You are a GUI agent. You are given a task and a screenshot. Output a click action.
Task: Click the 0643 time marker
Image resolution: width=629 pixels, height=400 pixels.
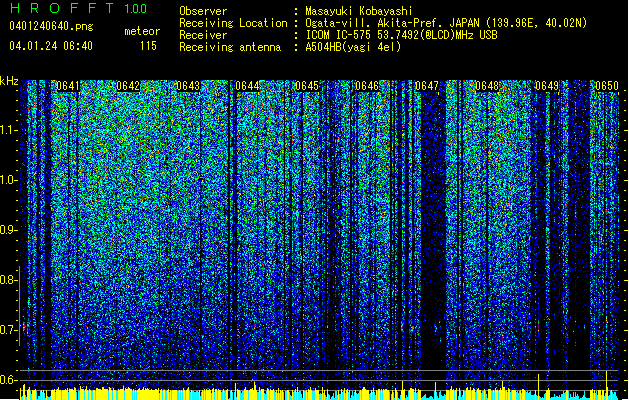pyautogui.click(x=187, y=86)
